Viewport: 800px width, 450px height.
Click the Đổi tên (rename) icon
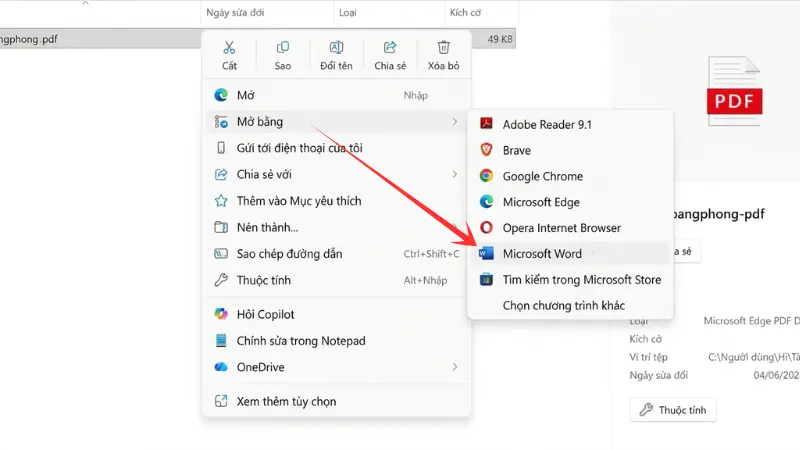(x=336, y=47)
